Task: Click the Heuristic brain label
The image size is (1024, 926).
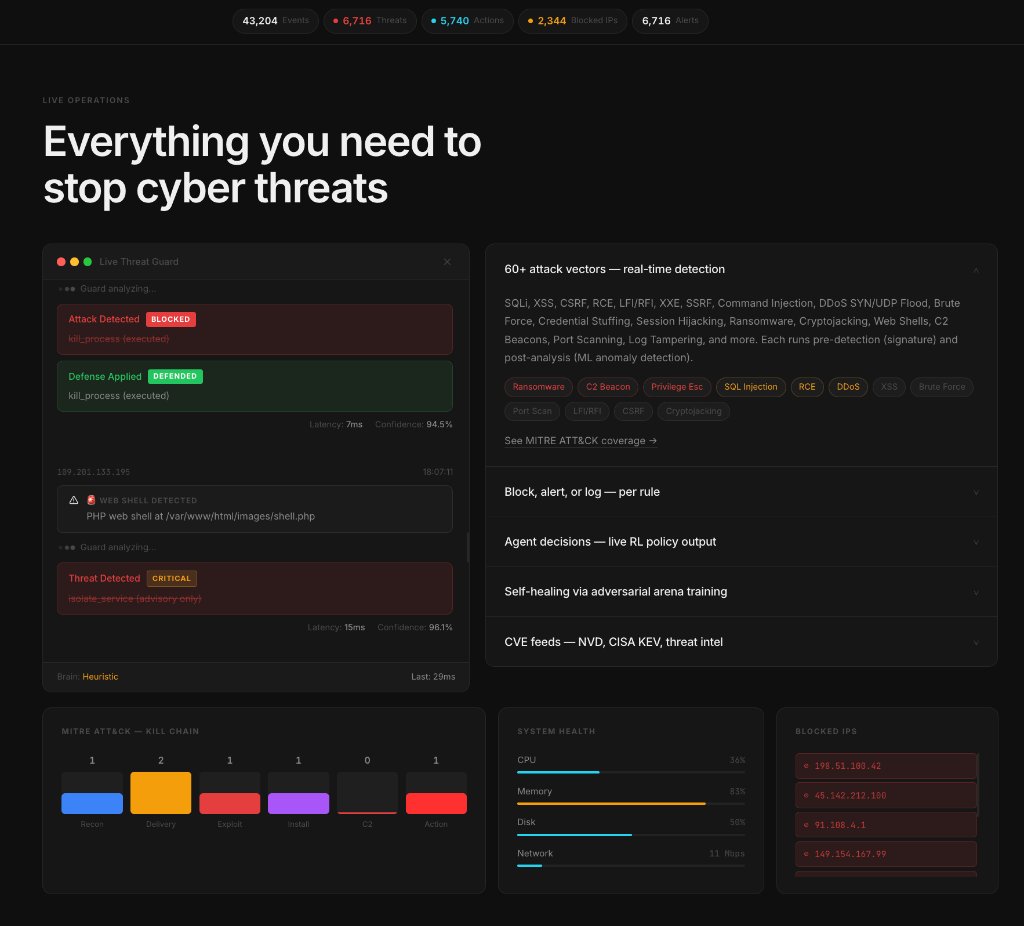Action: pyautogui.click(x=100, y=677)
